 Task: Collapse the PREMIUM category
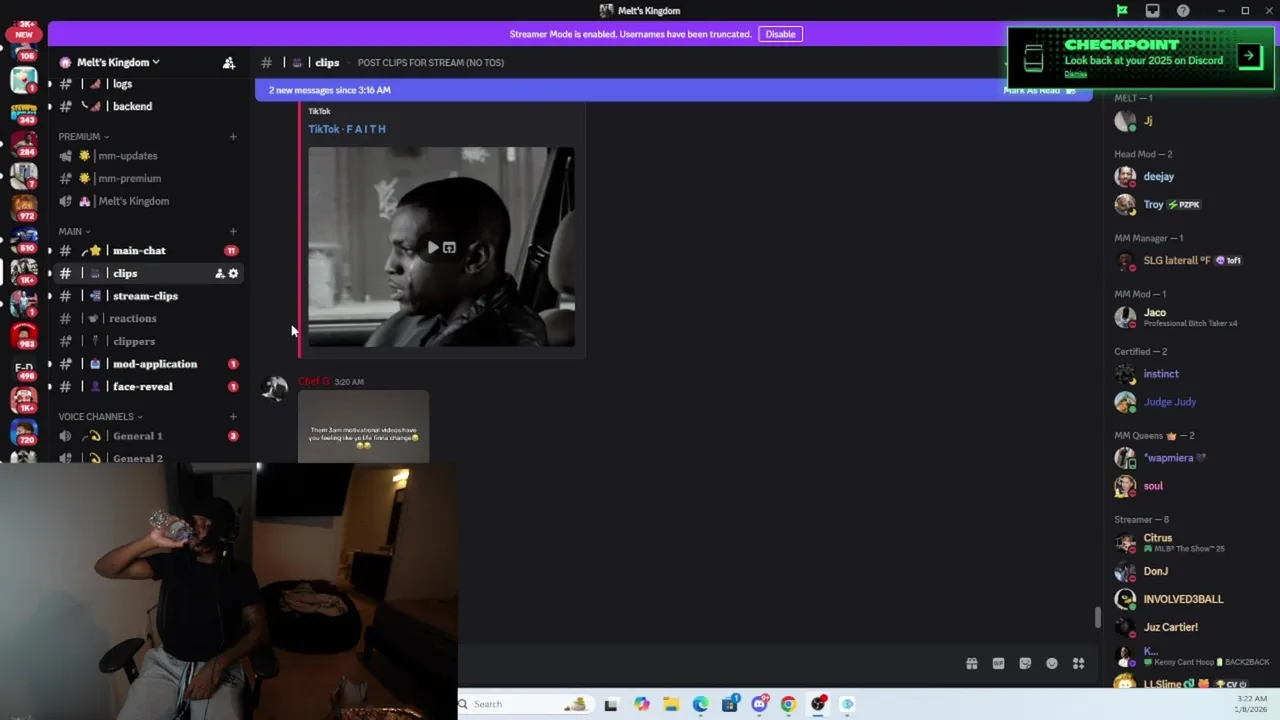click(83, 136)
